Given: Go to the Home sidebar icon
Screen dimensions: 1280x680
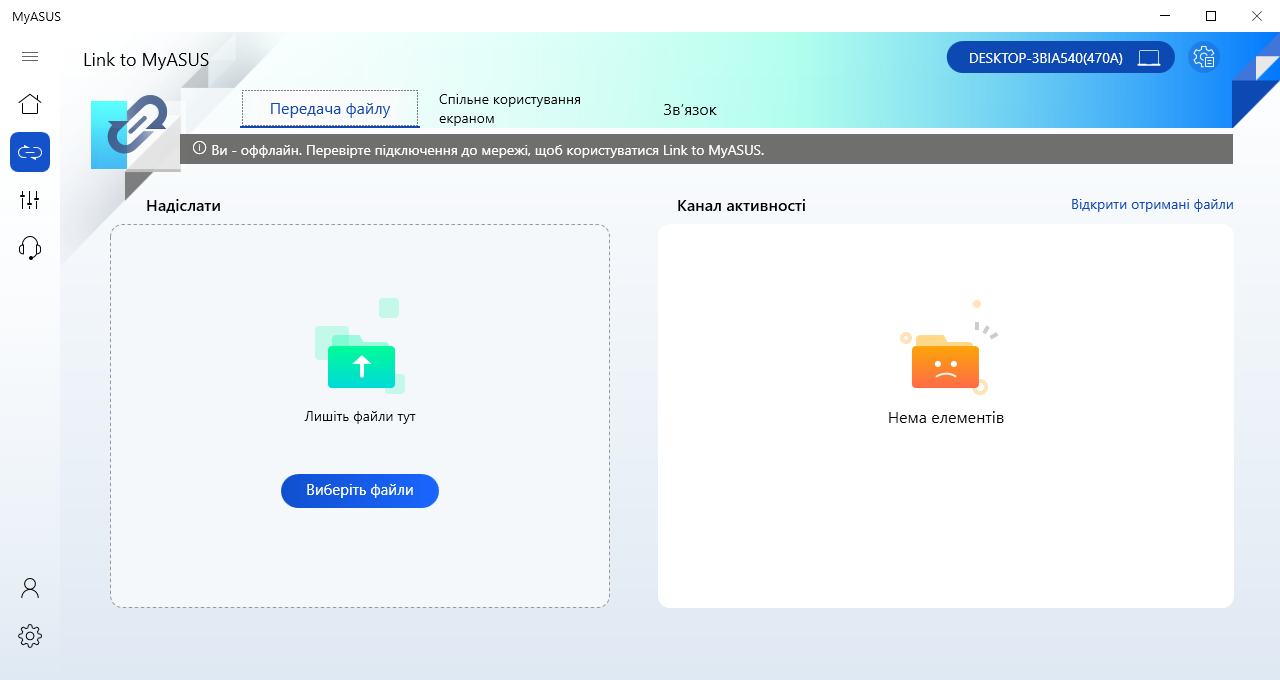Looking at the screenshot, I should click(x=30, y=104).
